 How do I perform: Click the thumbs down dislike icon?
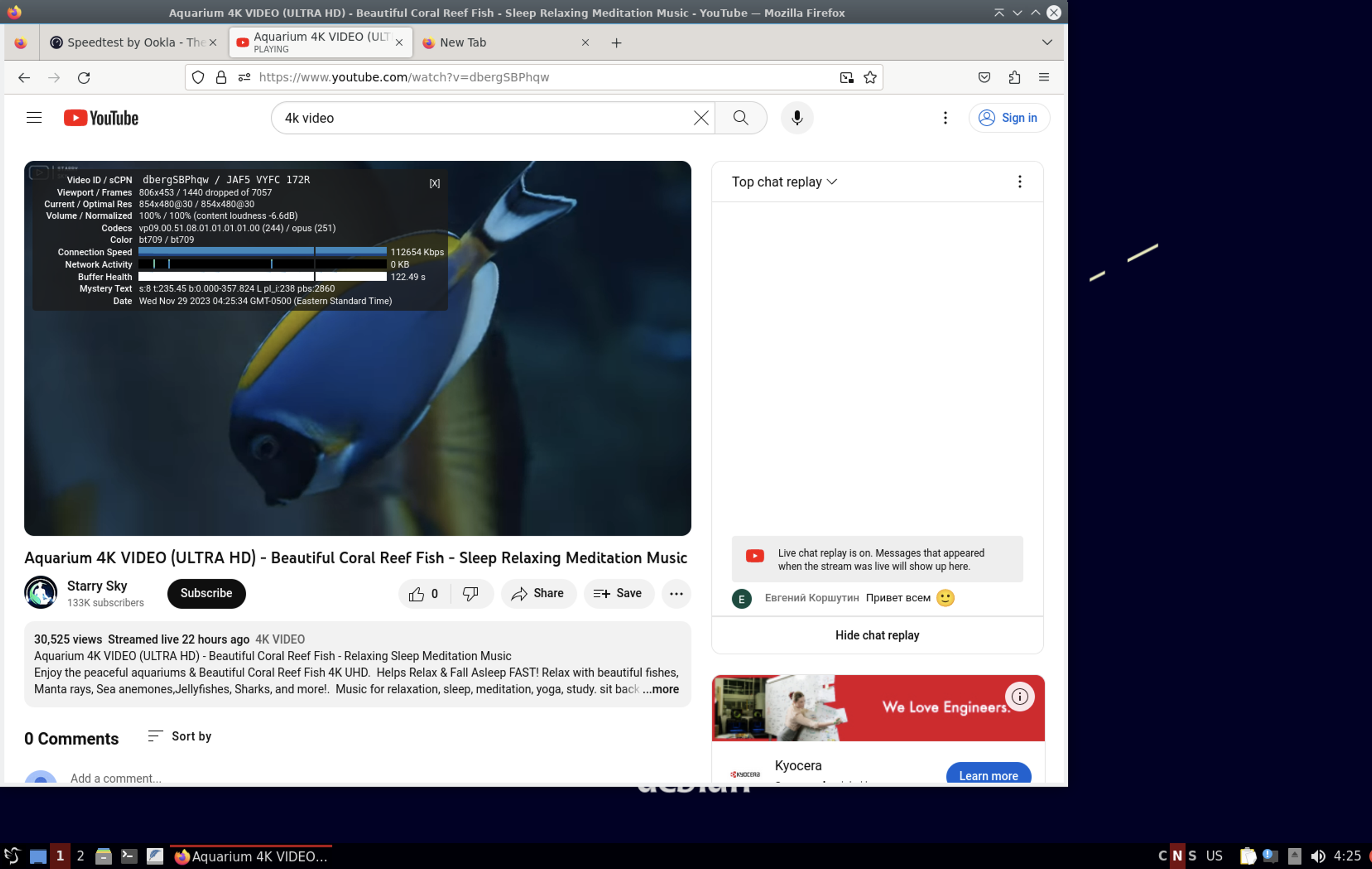(x=471, y=593)
